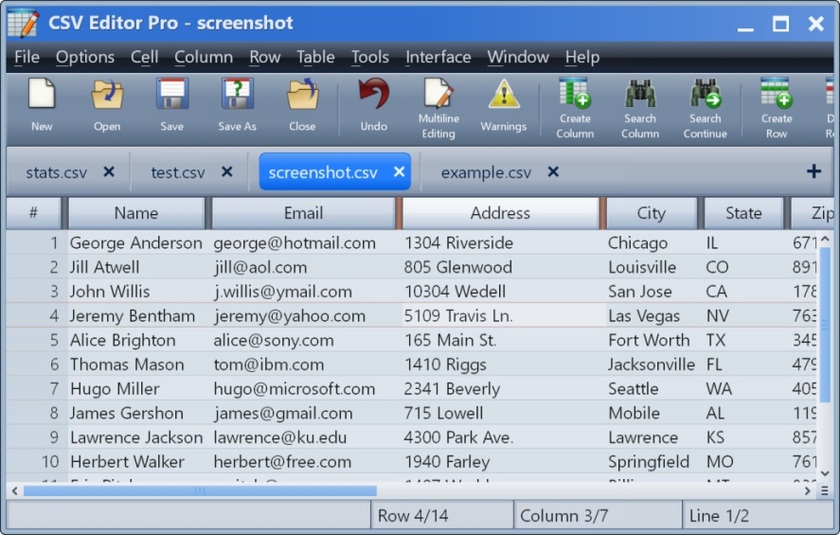Open the Options menu
The height and width of the screenshot is (535, 840).
coord(85,57)
